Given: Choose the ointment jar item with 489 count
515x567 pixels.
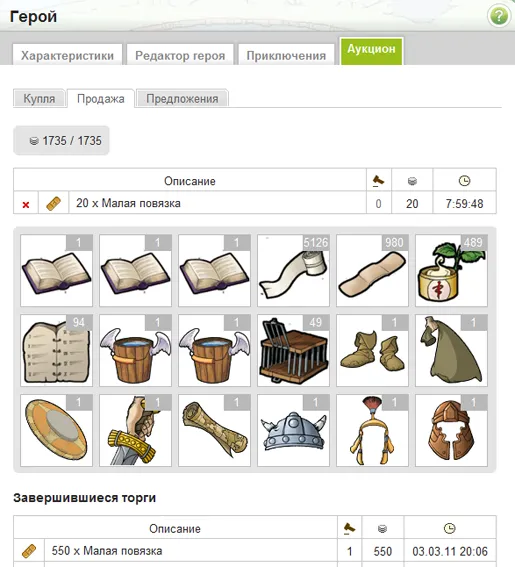Looking at the screenshot, I should pyautogui.click(x=451, y=270).
